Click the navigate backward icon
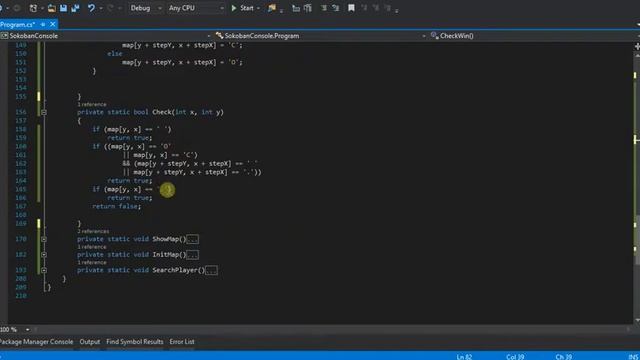The width and height of the screenshot is (640, 360). (2, 8)
